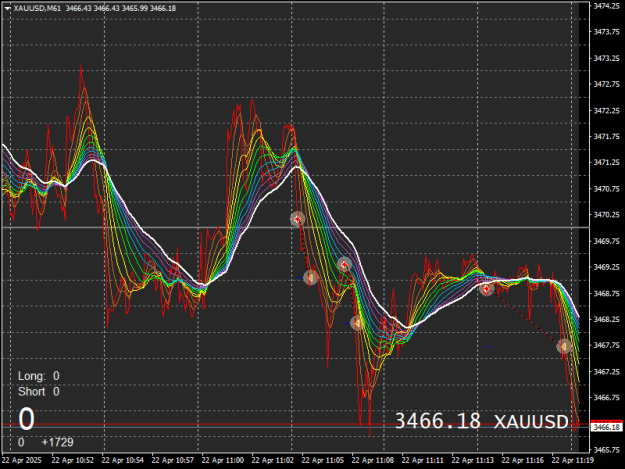Click the 3465.75 price scale label
Image resolution: width=625 pixels, height=469 pixels.
coord(607,450)
